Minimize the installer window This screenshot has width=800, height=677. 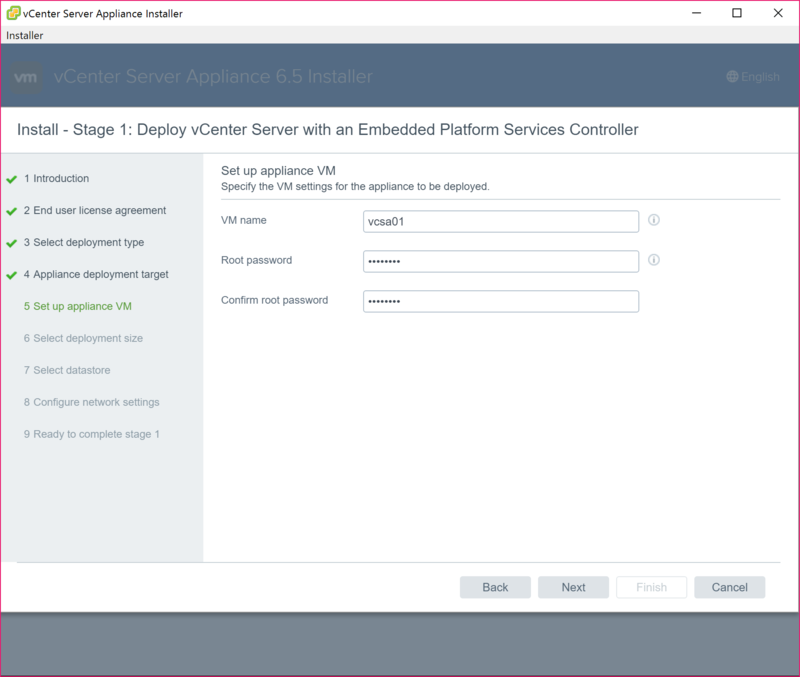(x=696, y=13)
